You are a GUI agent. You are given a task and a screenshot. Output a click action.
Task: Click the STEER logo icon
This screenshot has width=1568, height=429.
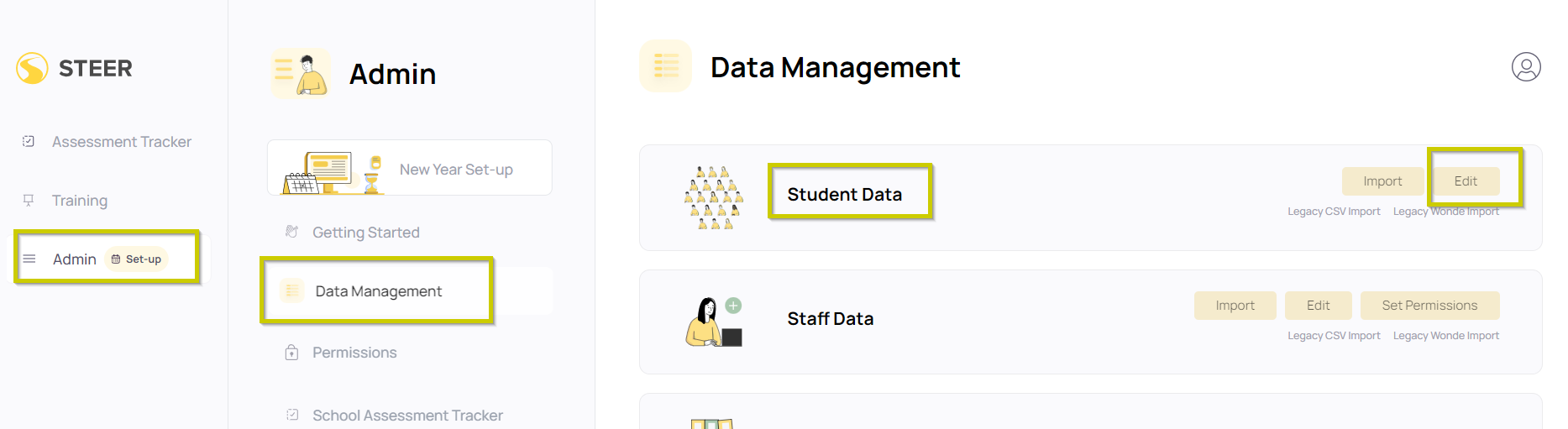32,68
